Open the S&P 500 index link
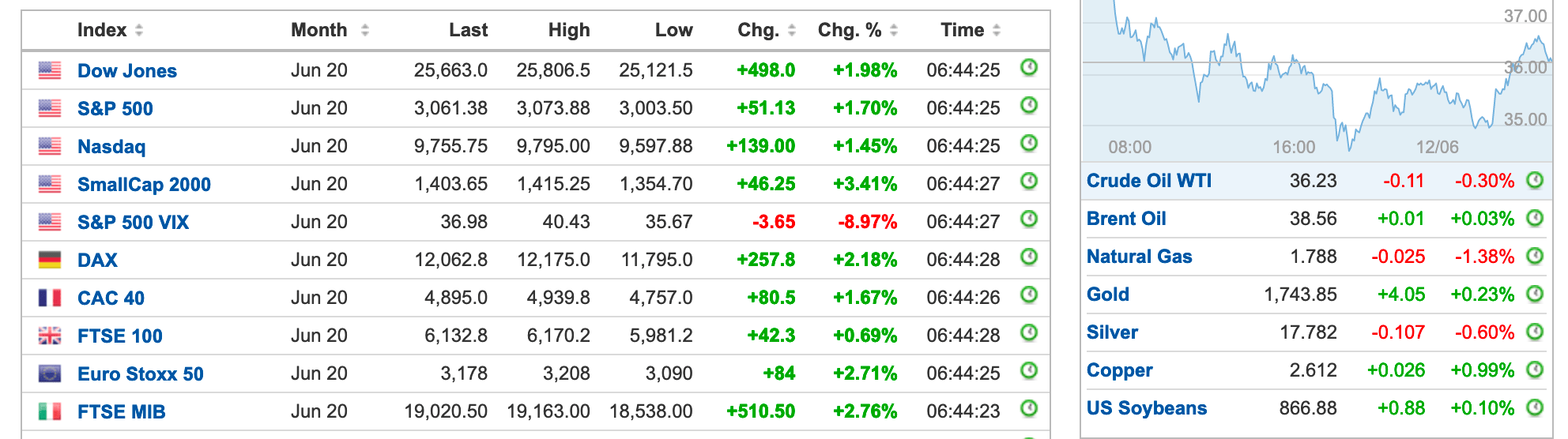 (115, 109)
